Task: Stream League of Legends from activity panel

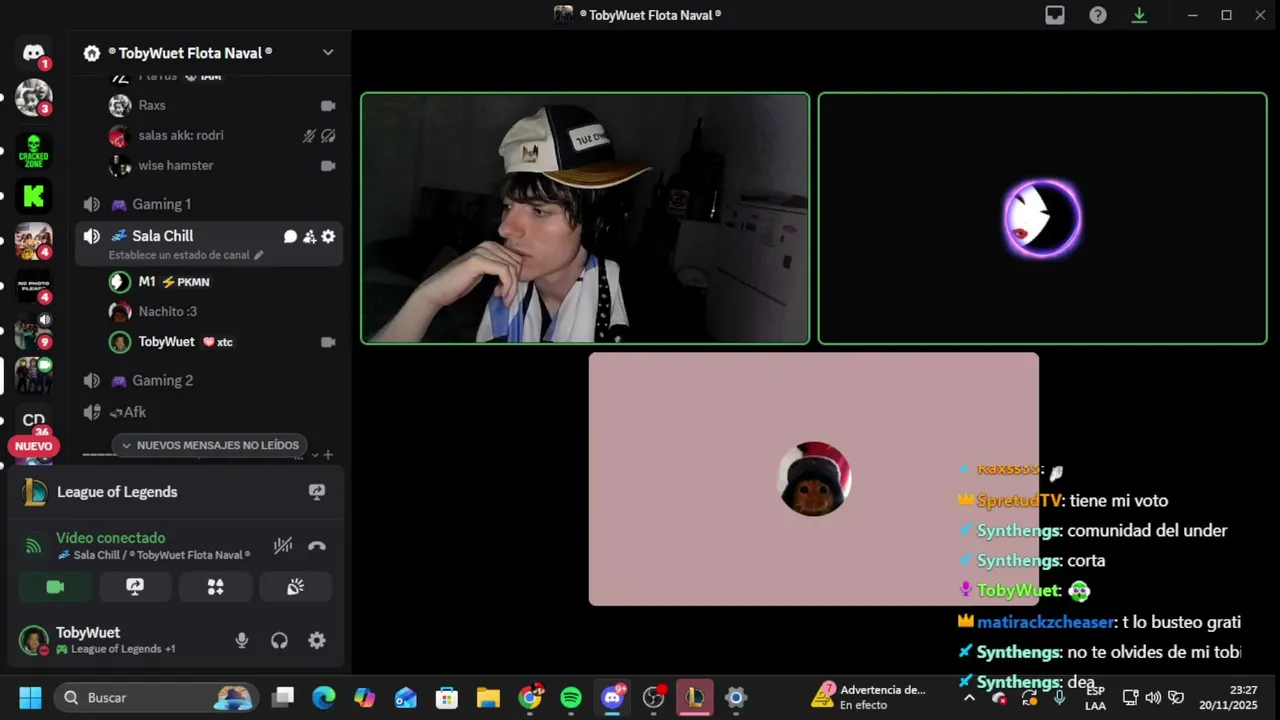Action: tap(317, 492)
